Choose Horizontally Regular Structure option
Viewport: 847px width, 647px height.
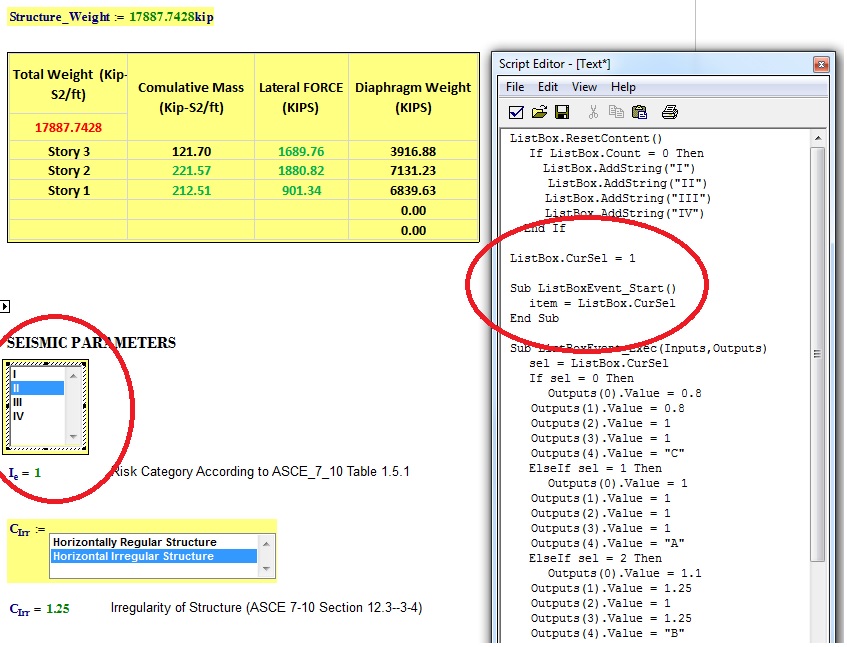pyautogui.click(x=153, y=542)
